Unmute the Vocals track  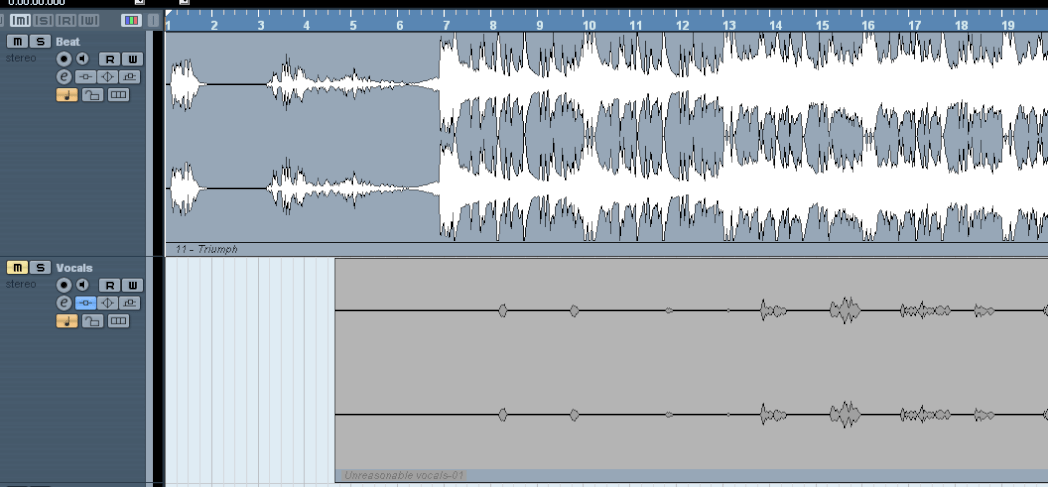pos(17,268)
